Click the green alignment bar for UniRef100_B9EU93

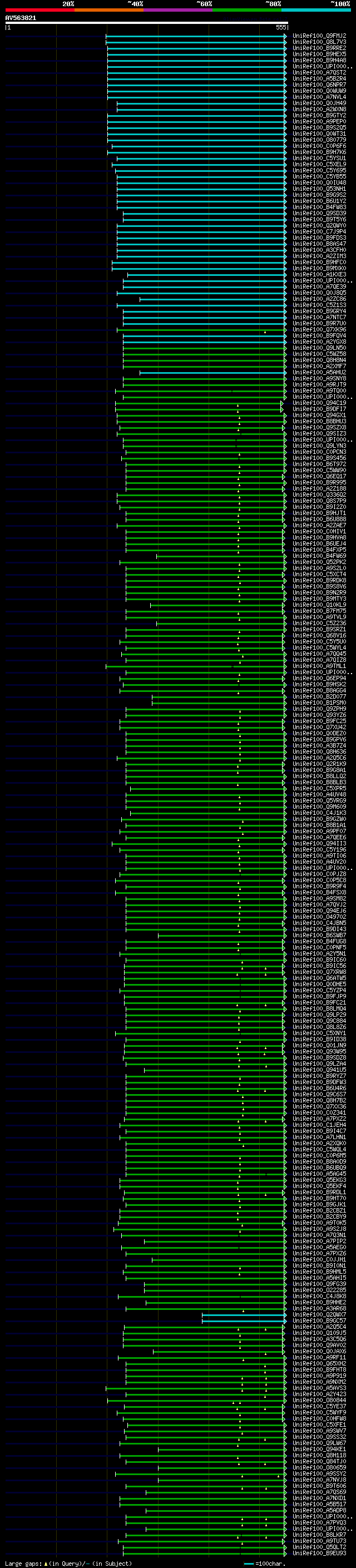point(205,1553)
